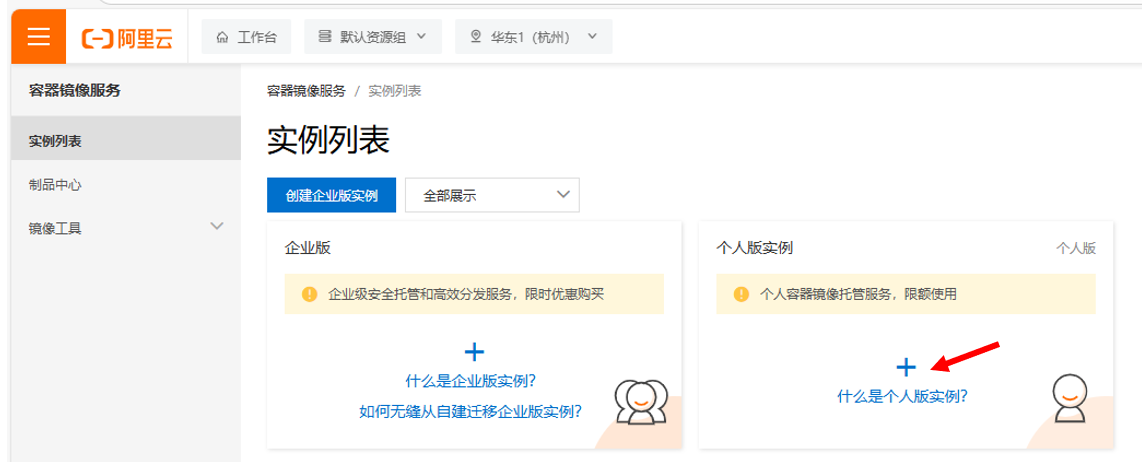The image size is (1142, 462).
Task: Click the 企业级安全托管和高效分发服务 notice text
Action: point(466,294)
